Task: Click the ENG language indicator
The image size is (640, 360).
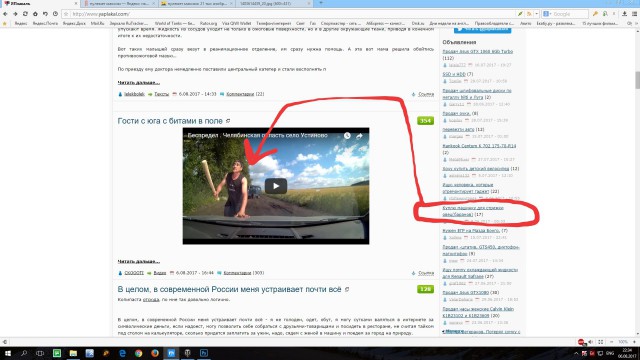Action: 610,353
